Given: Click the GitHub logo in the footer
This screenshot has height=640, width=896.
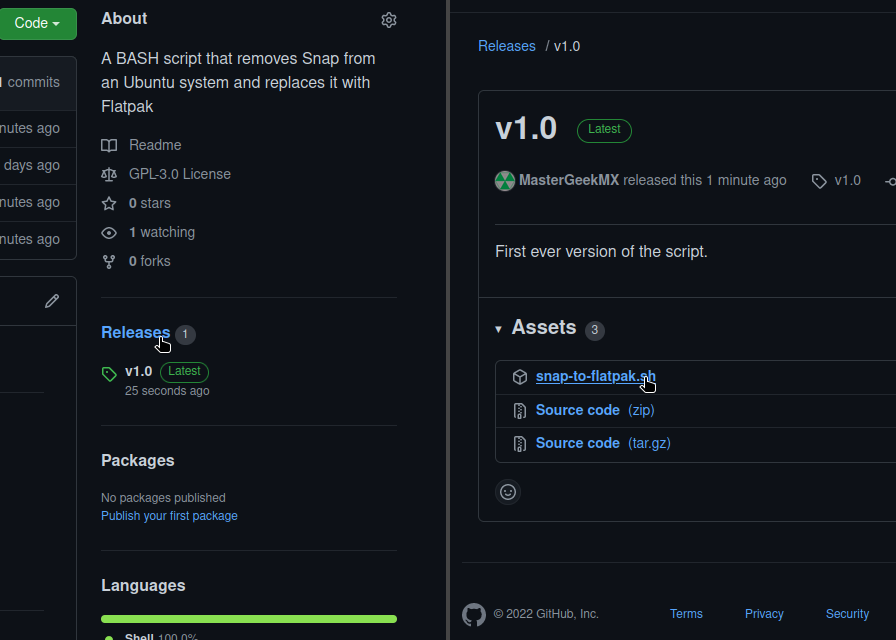Looking at the screenshot, I should (474, 615).
